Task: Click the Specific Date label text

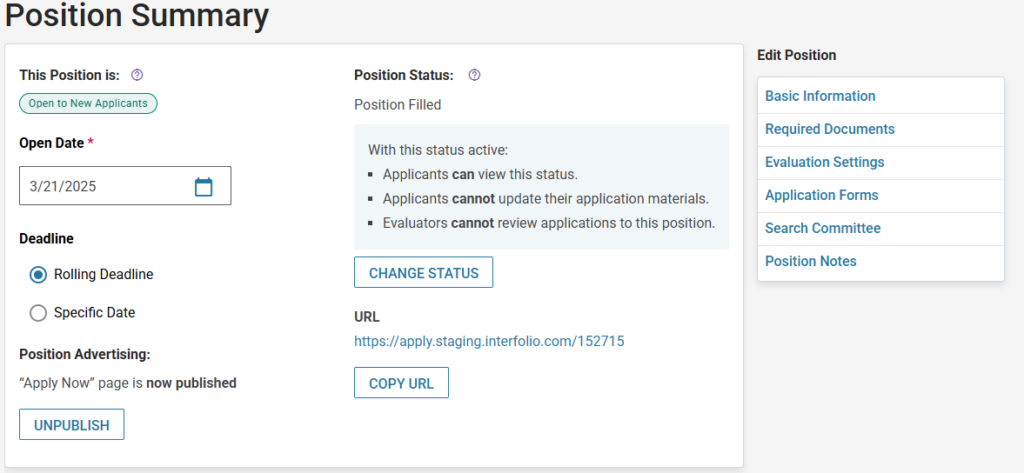Action: coord(95,312)
